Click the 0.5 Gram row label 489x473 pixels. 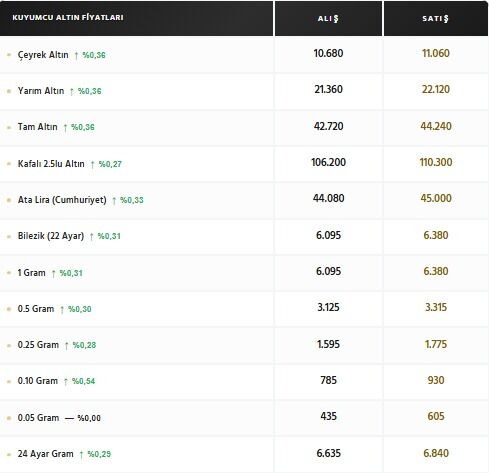36,309
